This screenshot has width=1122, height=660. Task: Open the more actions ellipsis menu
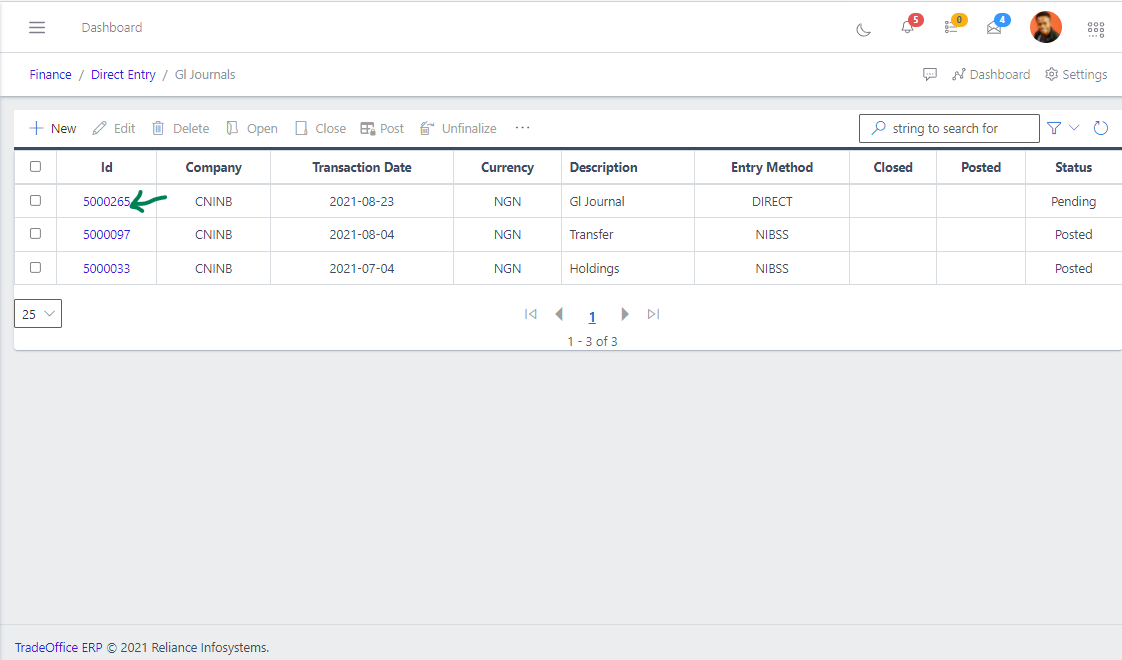click(522, 128)
